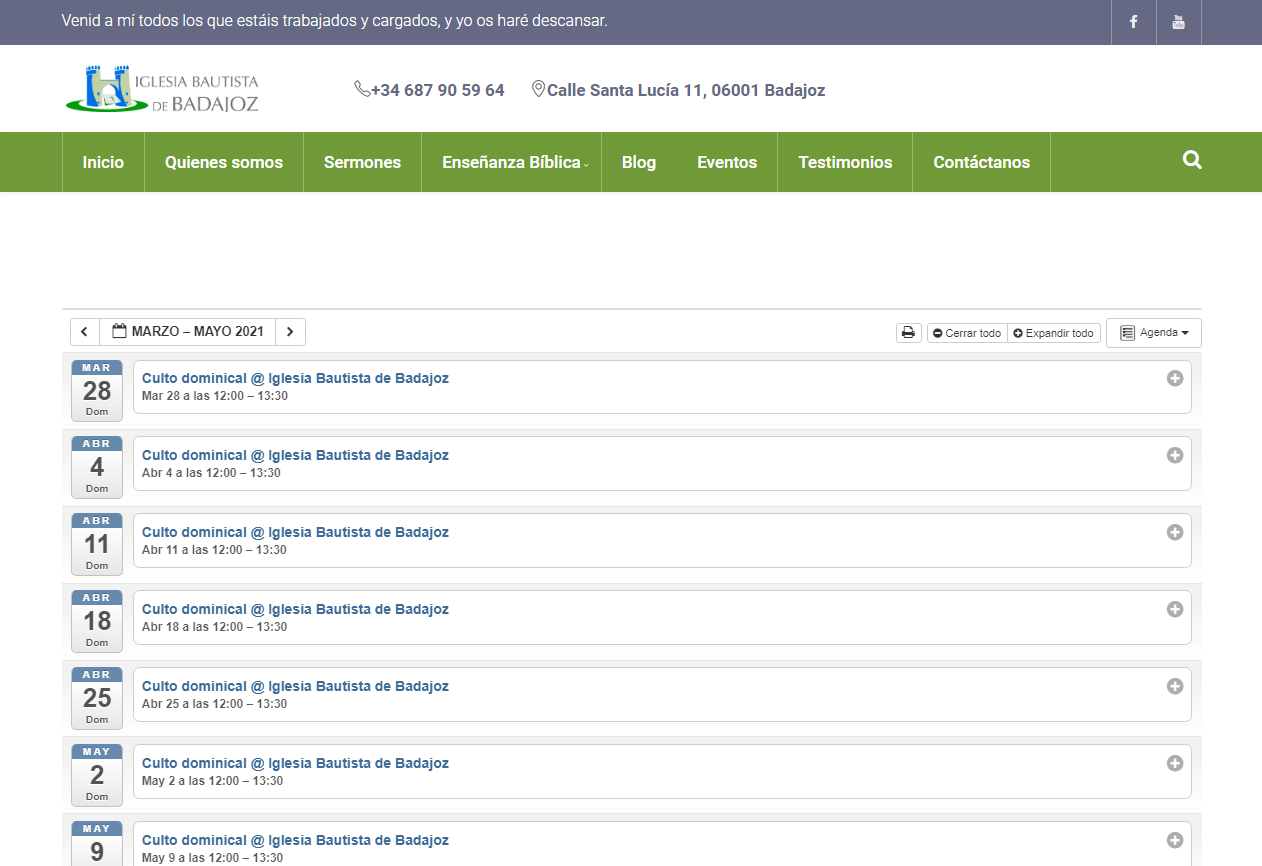Open the Eventos menu item
This screenshot has height=866, width=1262.
(x=727, y=162)
